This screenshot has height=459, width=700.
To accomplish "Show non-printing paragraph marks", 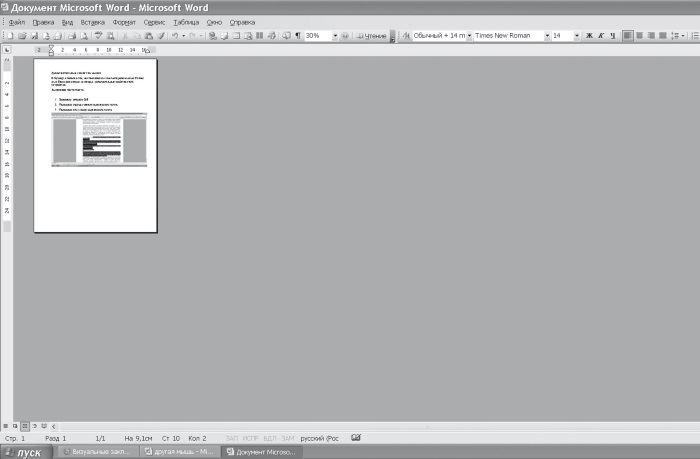I will click(297, 35).
